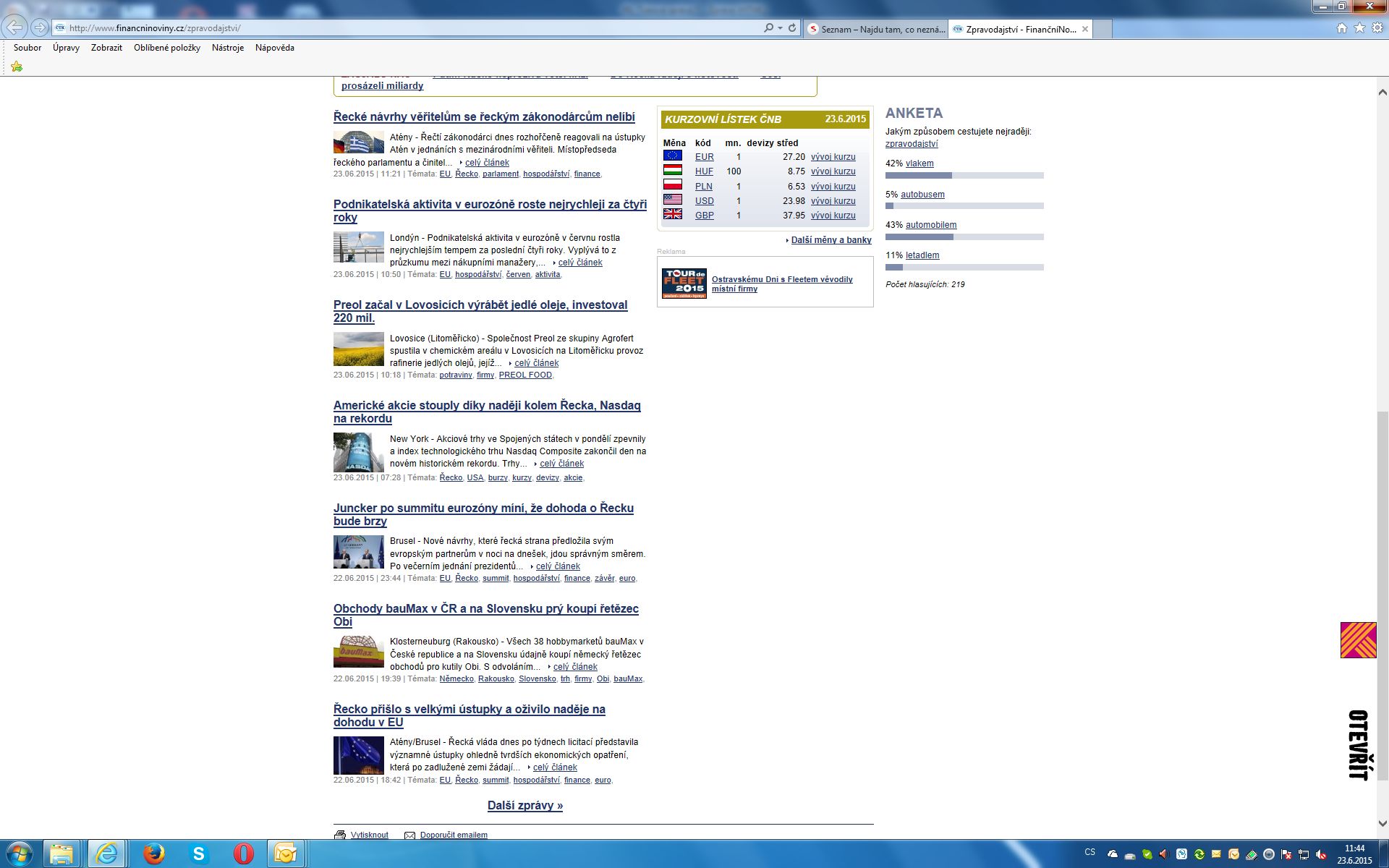Image resolution: width=1389 pixels, height=868 pixels.
Task: Open Windows Explorer from the taskbar
Action: tap(61, 854)
